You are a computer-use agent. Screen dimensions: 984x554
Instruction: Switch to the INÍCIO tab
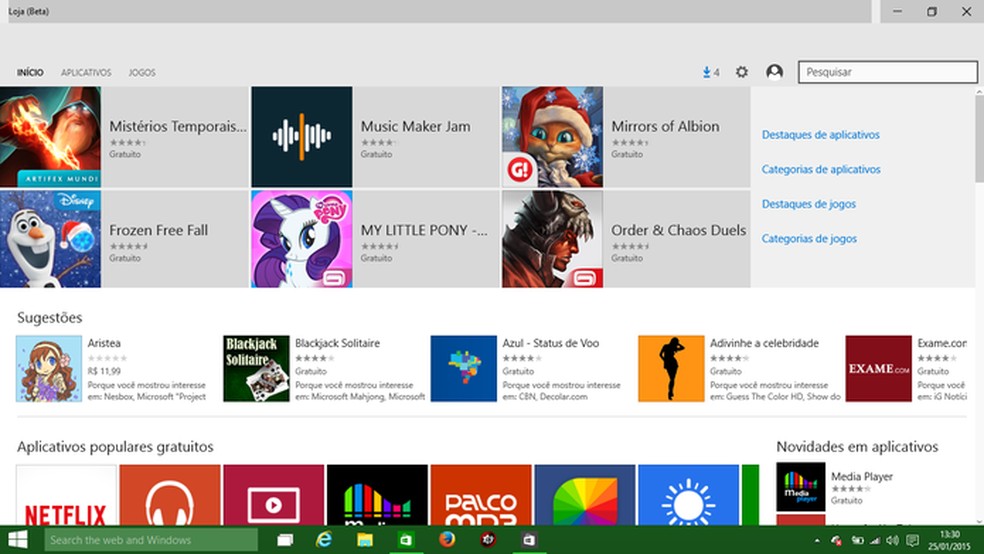pyautogui.click(x=30, y=73)
